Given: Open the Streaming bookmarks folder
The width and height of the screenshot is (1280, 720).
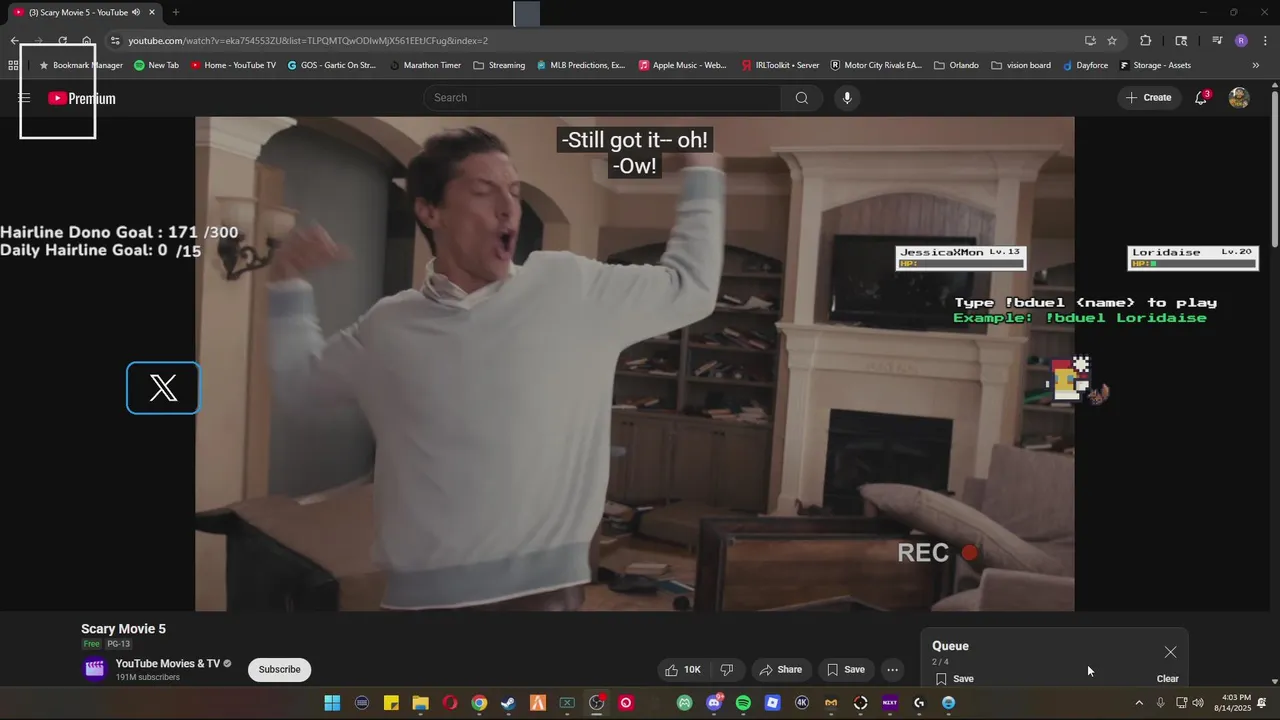Looking at the screenshot, I should click(499, 65).
